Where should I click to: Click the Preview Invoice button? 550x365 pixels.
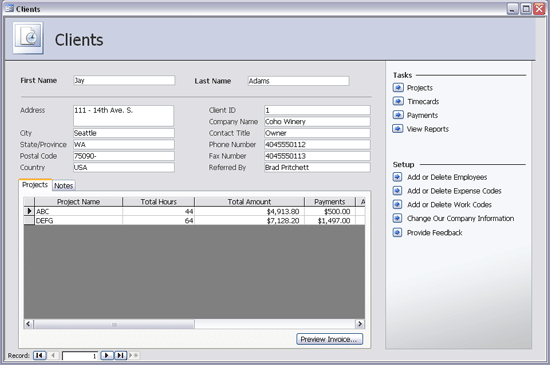click(x=330, y=339)
